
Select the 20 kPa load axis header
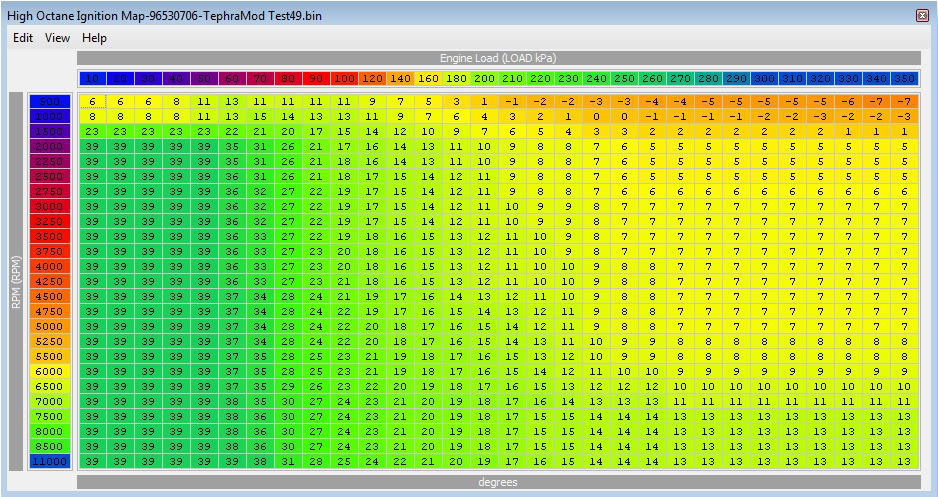(x=120, y=78)
